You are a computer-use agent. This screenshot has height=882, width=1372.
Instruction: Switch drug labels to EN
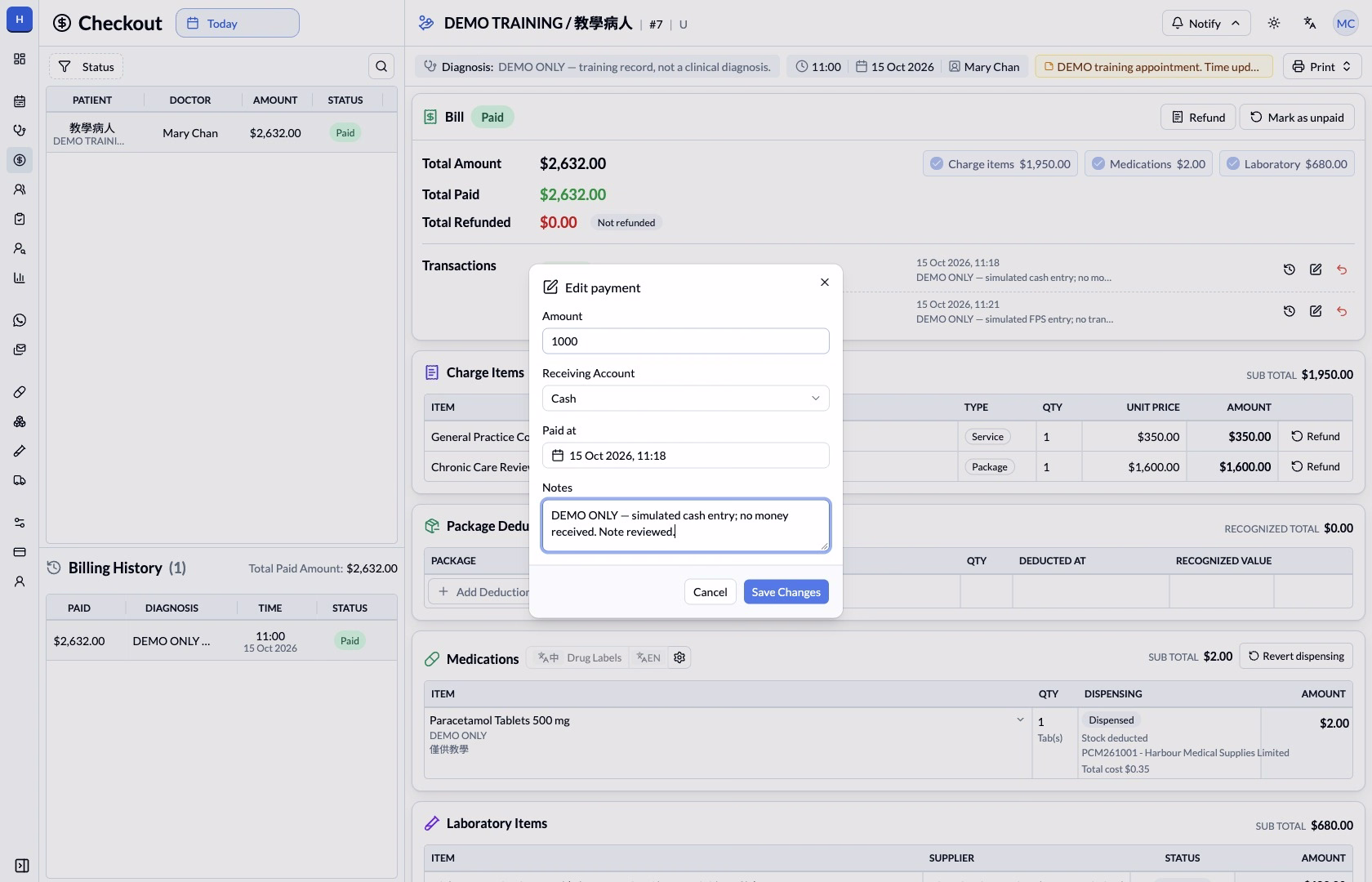(x=648, y=657)
